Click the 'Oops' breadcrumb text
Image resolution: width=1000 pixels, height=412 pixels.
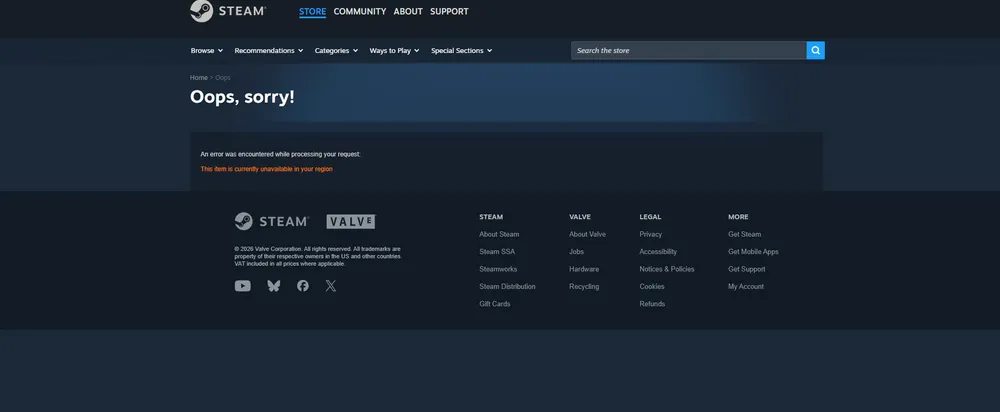click(223, 78)
